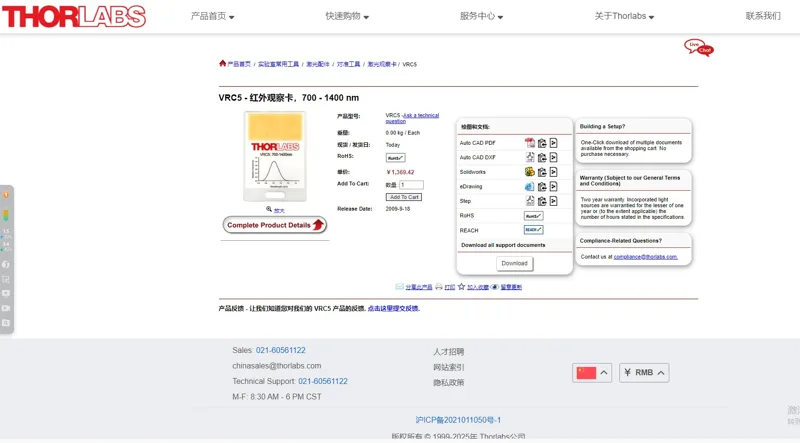Expand the 服务中心 menu
The width and height of the screenshot is (800, 443).
pyautogui.click(x=481, y=16)
